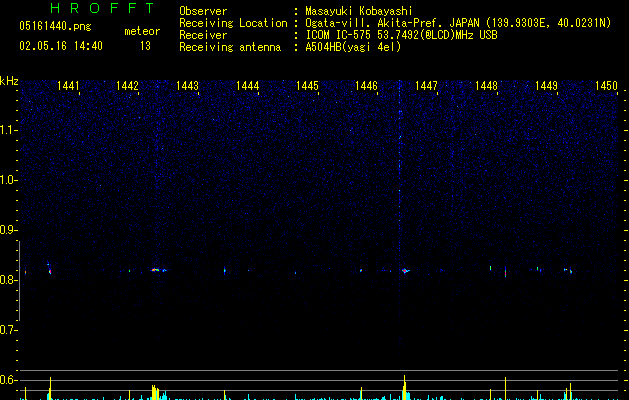Click the 1442 time axis label
Screen dimensions: 629x400
(x=127, y=86)
